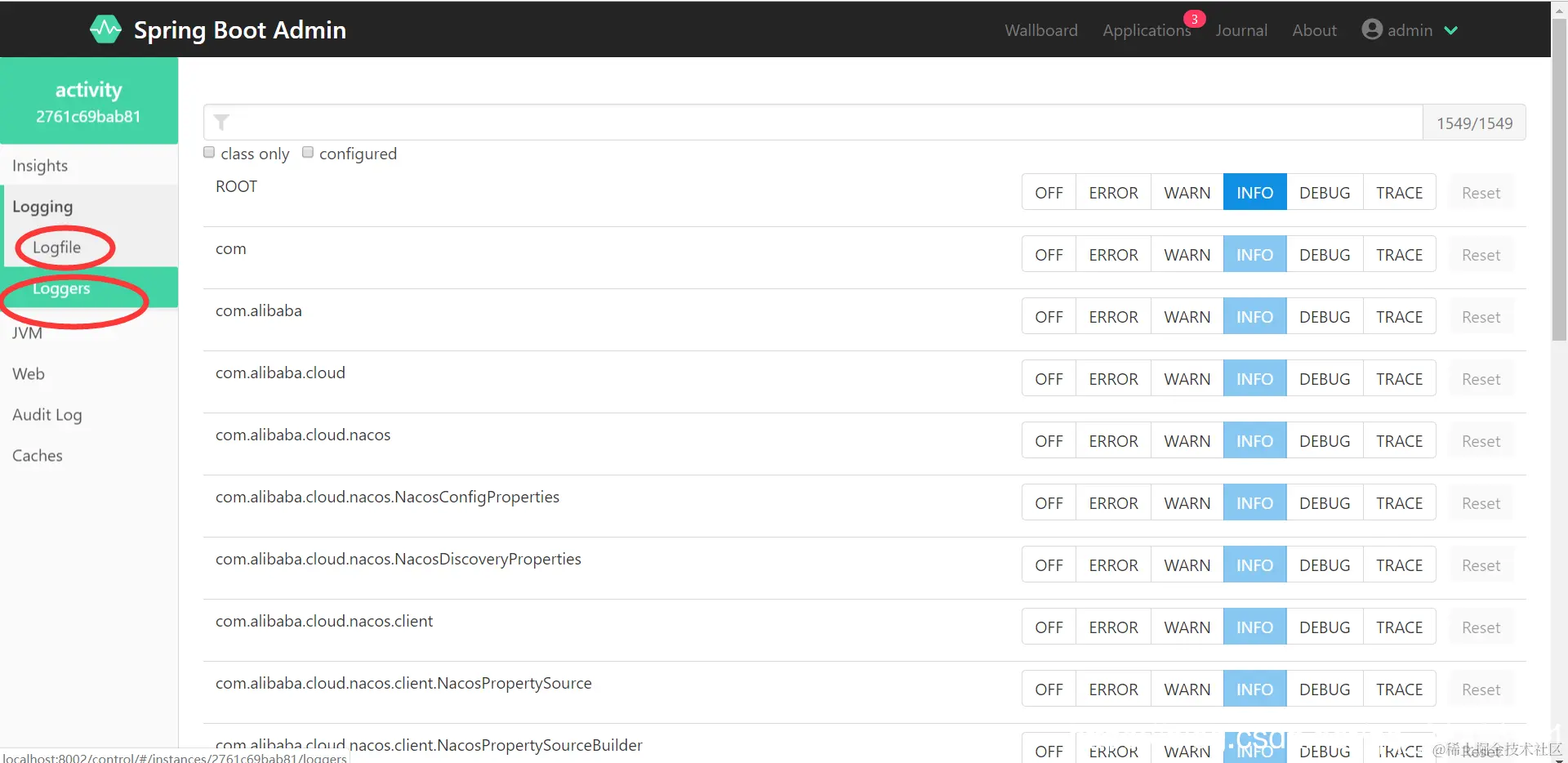Click the com.alibaba.cloud.nacos logger name
This screenshot has width=1568, height=763.
(x=303, y=435)
